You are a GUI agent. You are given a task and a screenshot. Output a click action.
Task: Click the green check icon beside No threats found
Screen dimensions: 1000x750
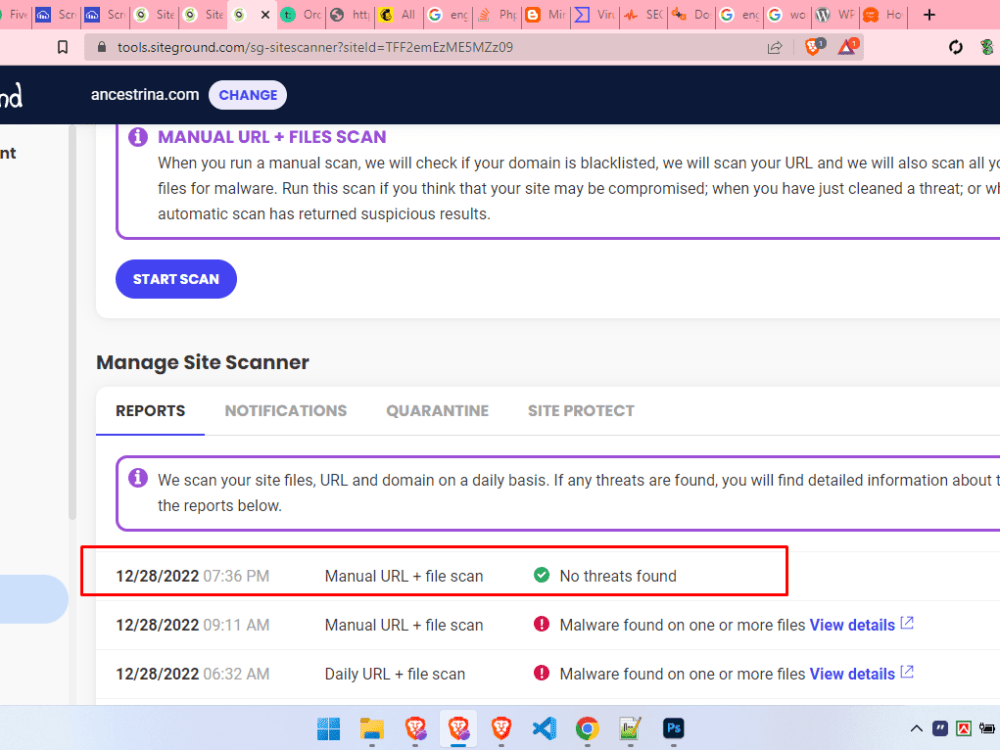[x=541, y=575]
